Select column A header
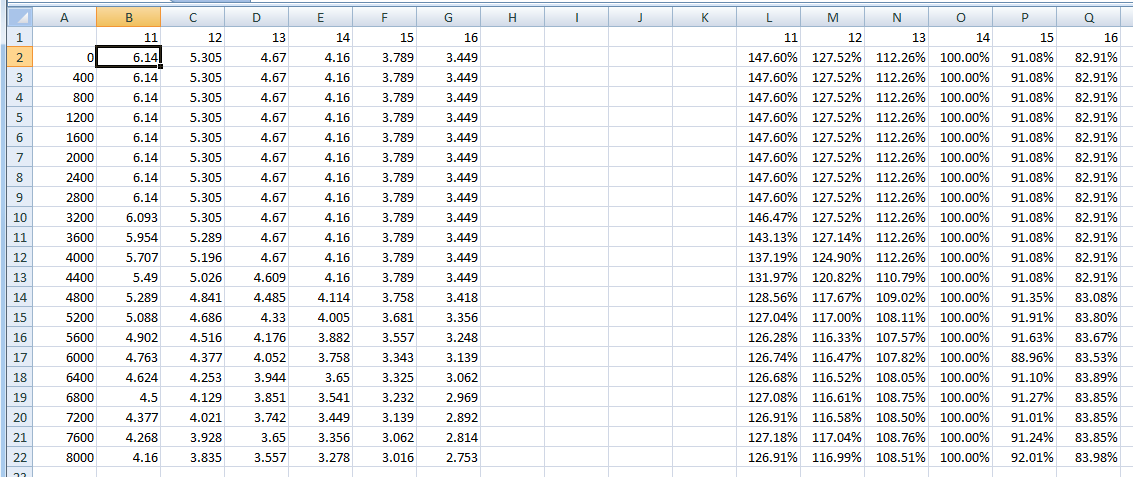The image size is (1133, 477). tap(65, 17)
